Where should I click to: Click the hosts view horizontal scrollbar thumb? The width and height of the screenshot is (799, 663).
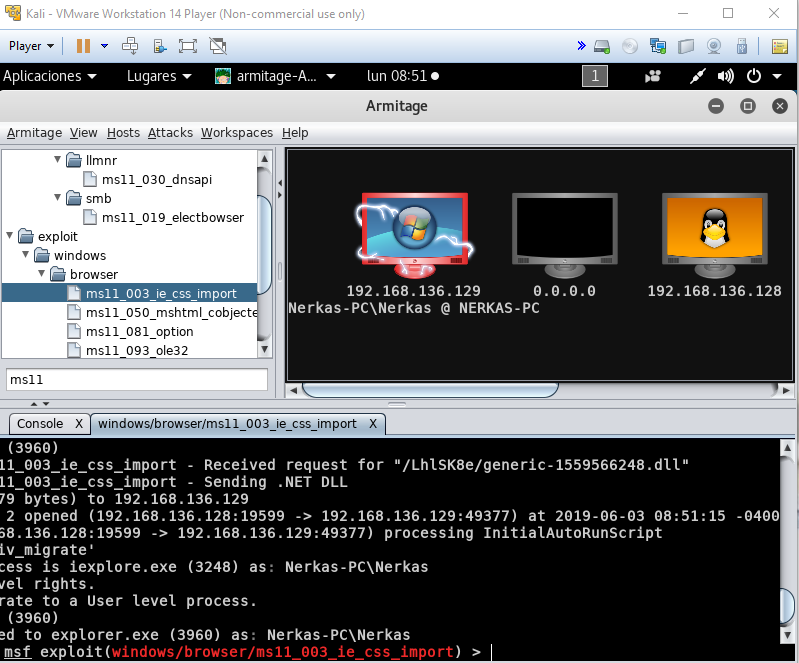point(431,390)
